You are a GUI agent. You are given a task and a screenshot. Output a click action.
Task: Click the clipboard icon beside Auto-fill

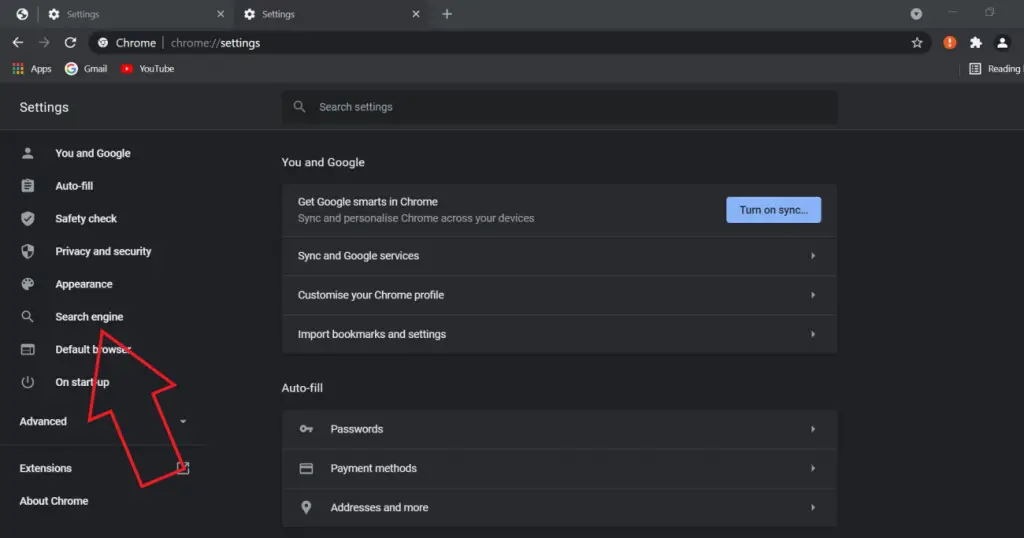click(27, 186)
